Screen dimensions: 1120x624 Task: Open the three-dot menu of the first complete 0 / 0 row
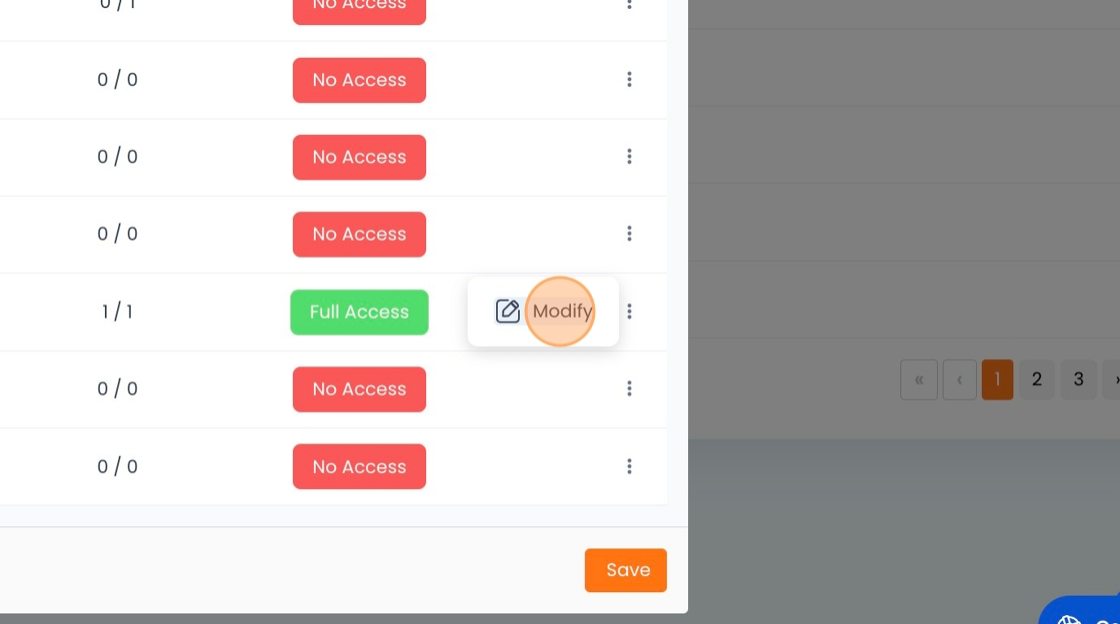[x=629, y=79]
